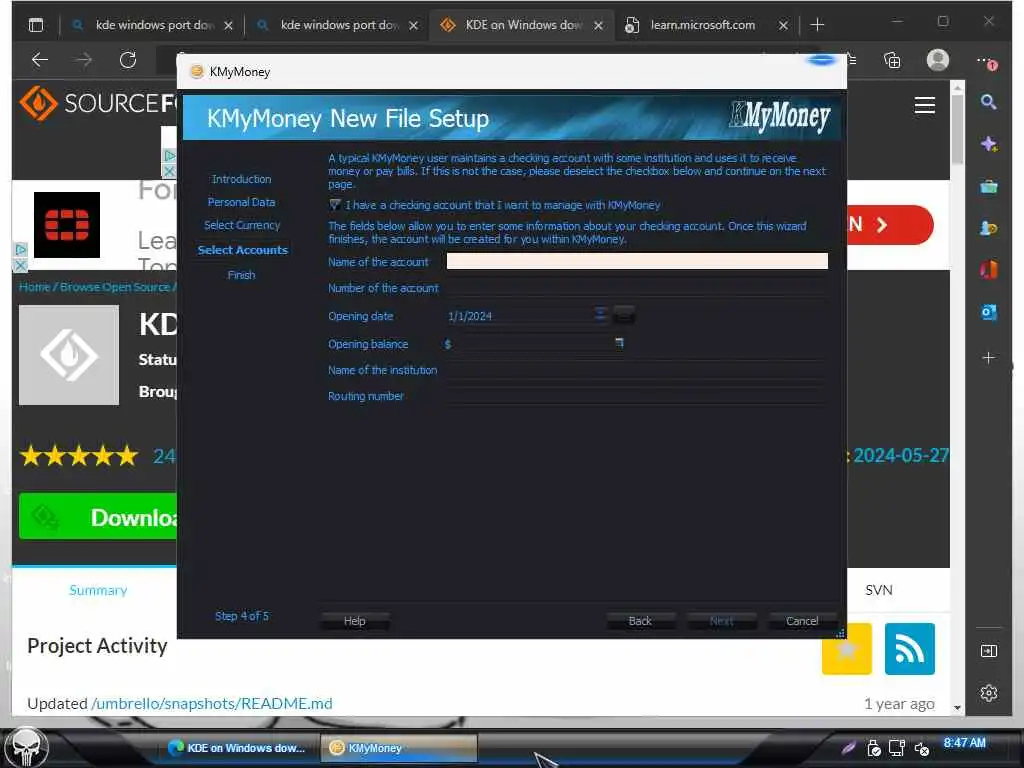Click the network tray icon
This screenshot has width=1024, height=768.
897,748
